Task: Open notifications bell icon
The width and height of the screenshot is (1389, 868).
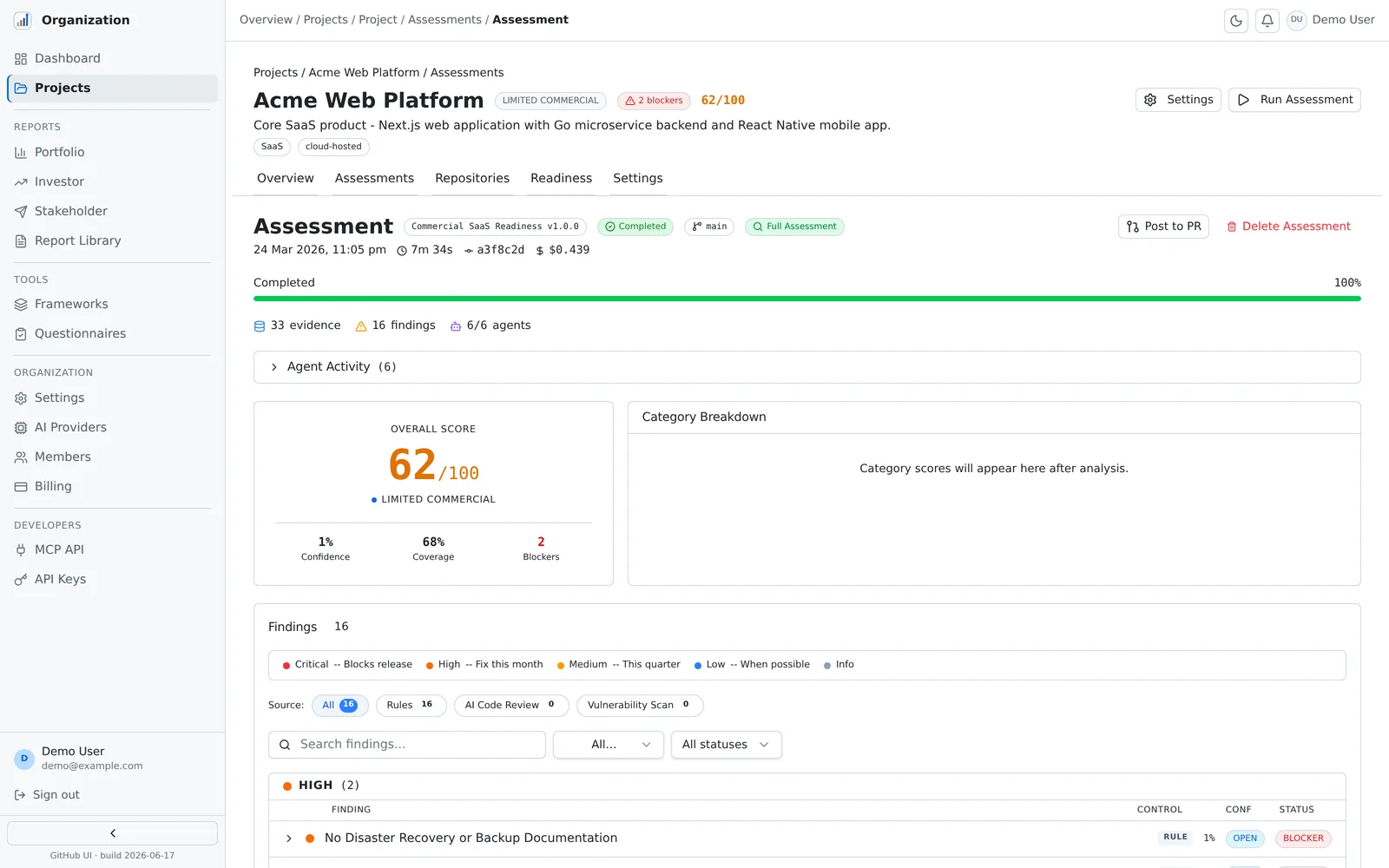Action: tap(1267, 20)
